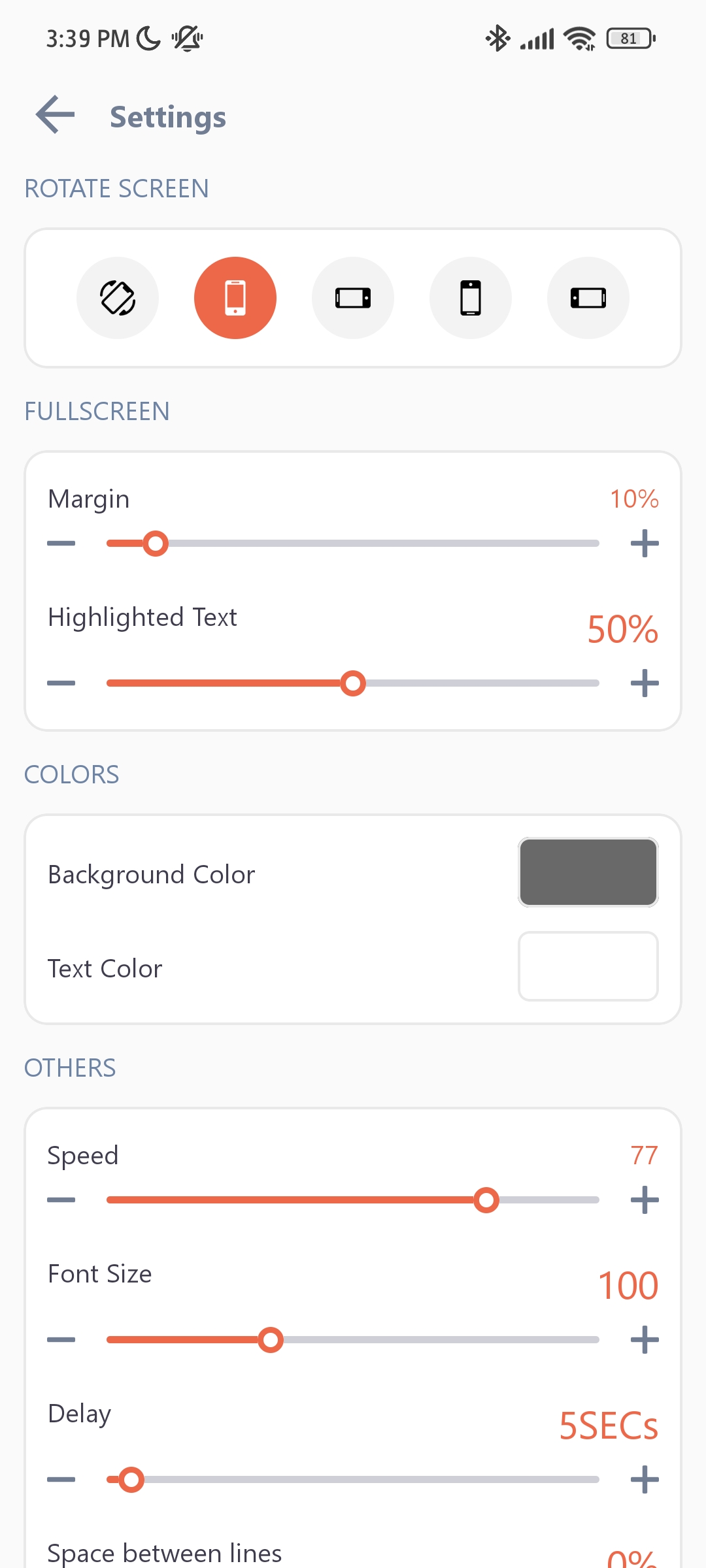Increase Highlighted Text with plus icon
This screenshot has width=706, height=1568.
(x=645, y=683)
